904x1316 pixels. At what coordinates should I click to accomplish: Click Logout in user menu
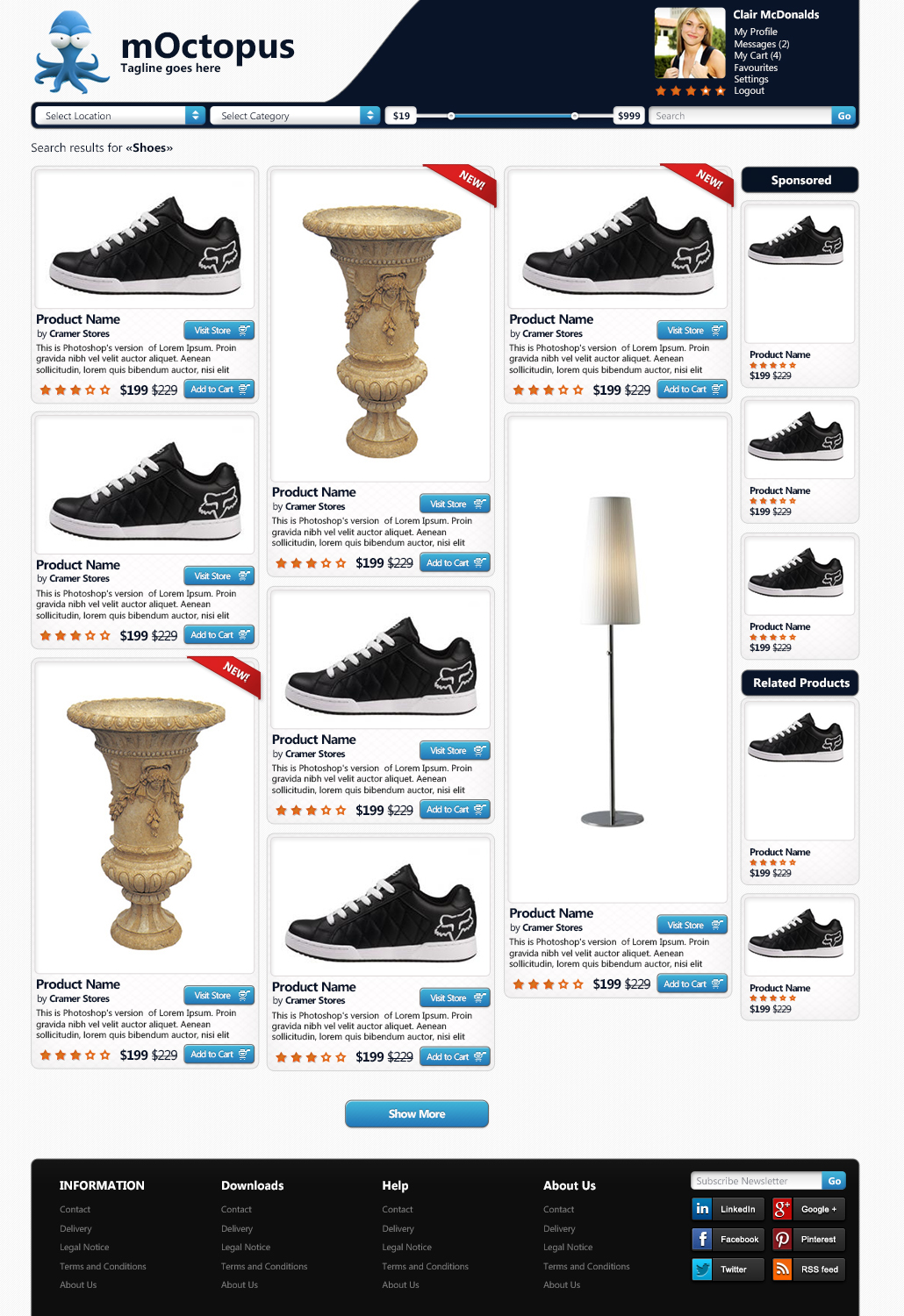click(x=749, y=90)
